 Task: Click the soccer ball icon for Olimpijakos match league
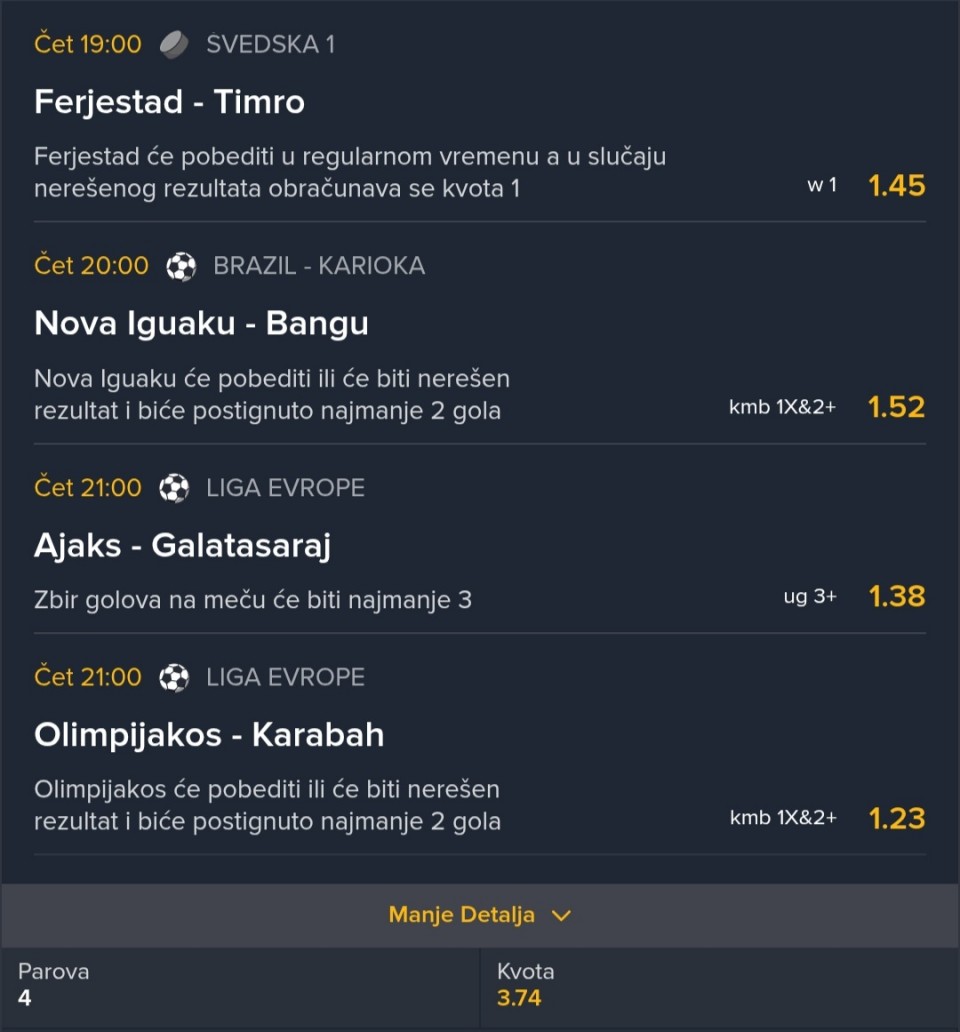coord(174,678)
